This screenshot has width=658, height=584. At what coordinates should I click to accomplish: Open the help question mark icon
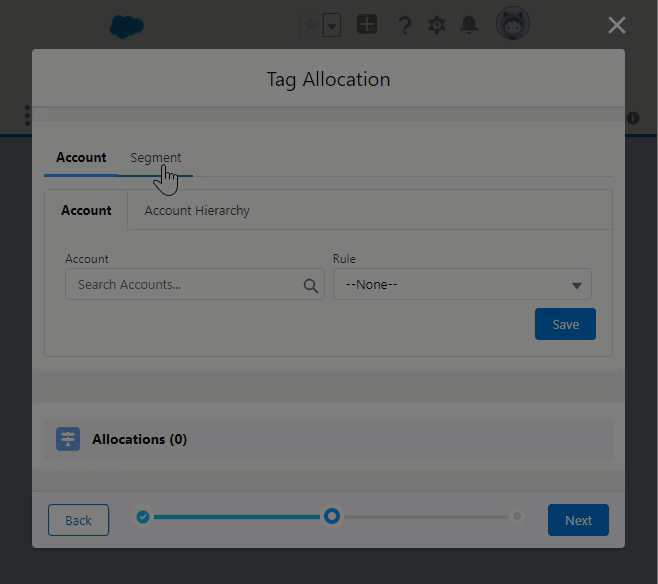pyautogui.click(x=404, y=25)
